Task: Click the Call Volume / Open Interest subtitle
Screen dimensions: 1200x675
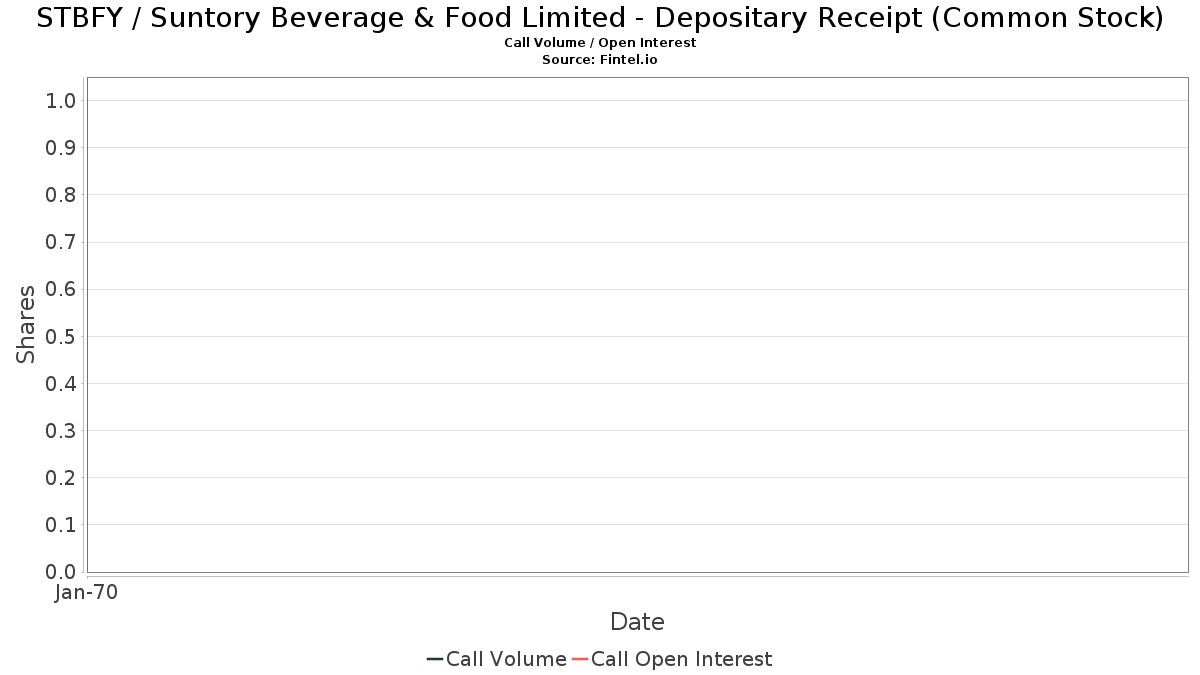Action: pos(600,43)
